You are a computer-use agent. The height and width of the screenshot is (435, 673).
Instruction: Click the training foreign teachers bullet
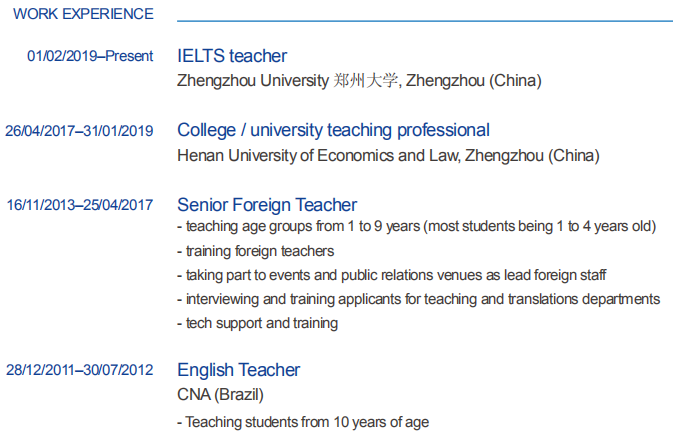click(x=255, y=251)
